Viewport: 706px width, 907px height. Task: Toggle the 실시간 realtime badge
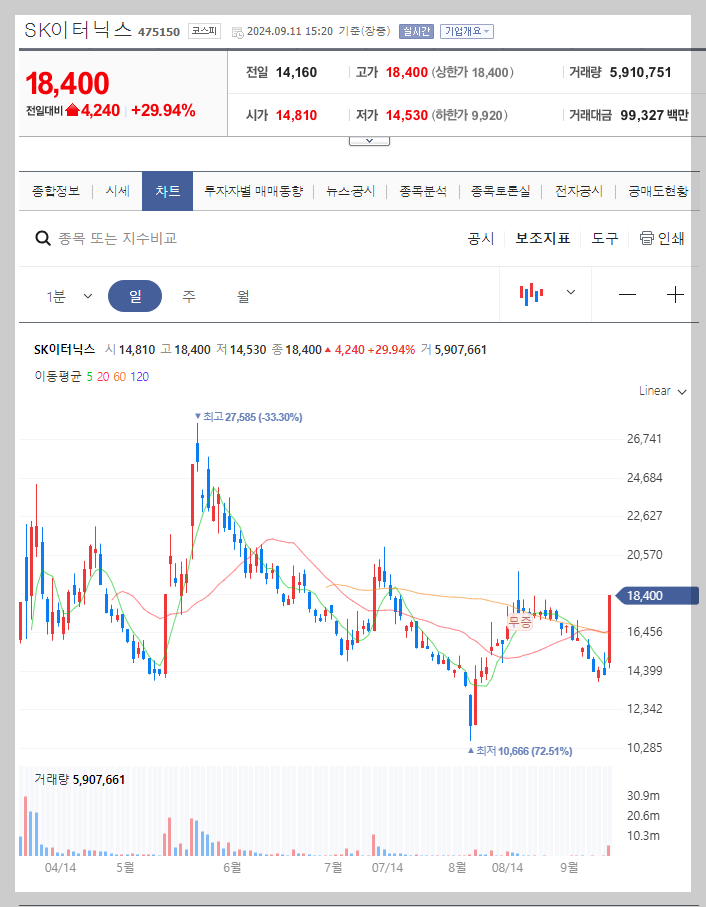[x=416, y=31]
